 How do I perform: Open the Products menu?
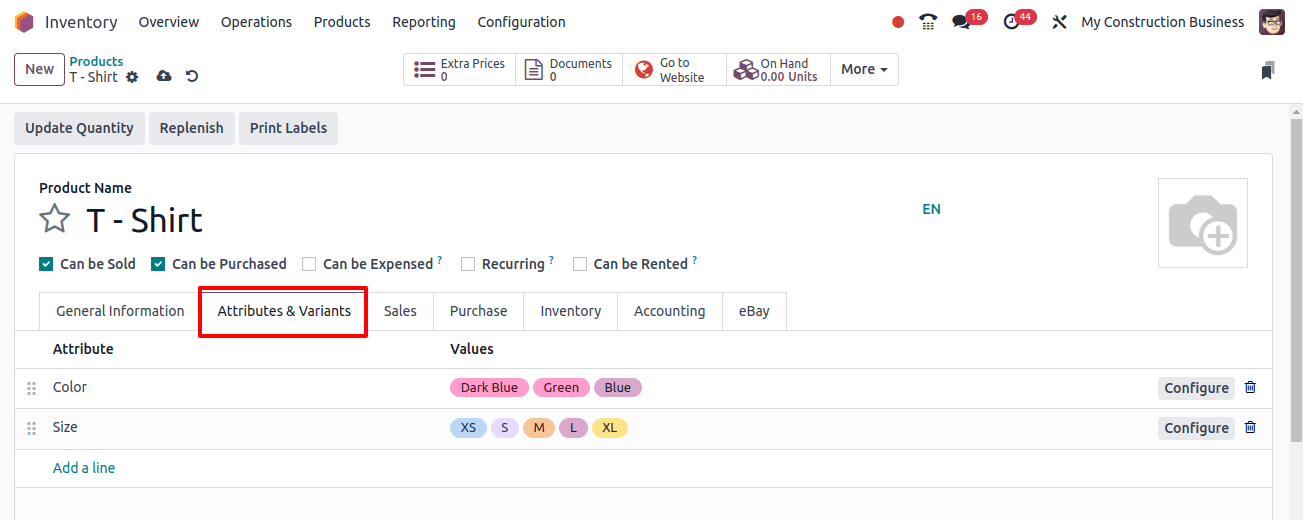coord(342,22)
